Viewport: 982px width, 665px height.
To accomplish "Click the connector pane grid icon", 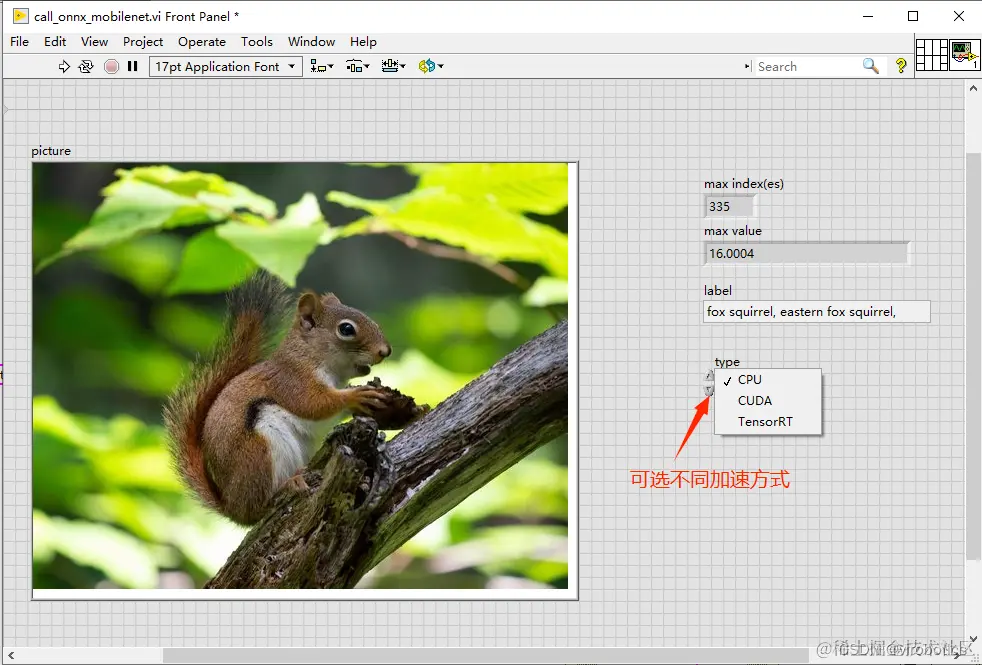I will tap(931, 55).
